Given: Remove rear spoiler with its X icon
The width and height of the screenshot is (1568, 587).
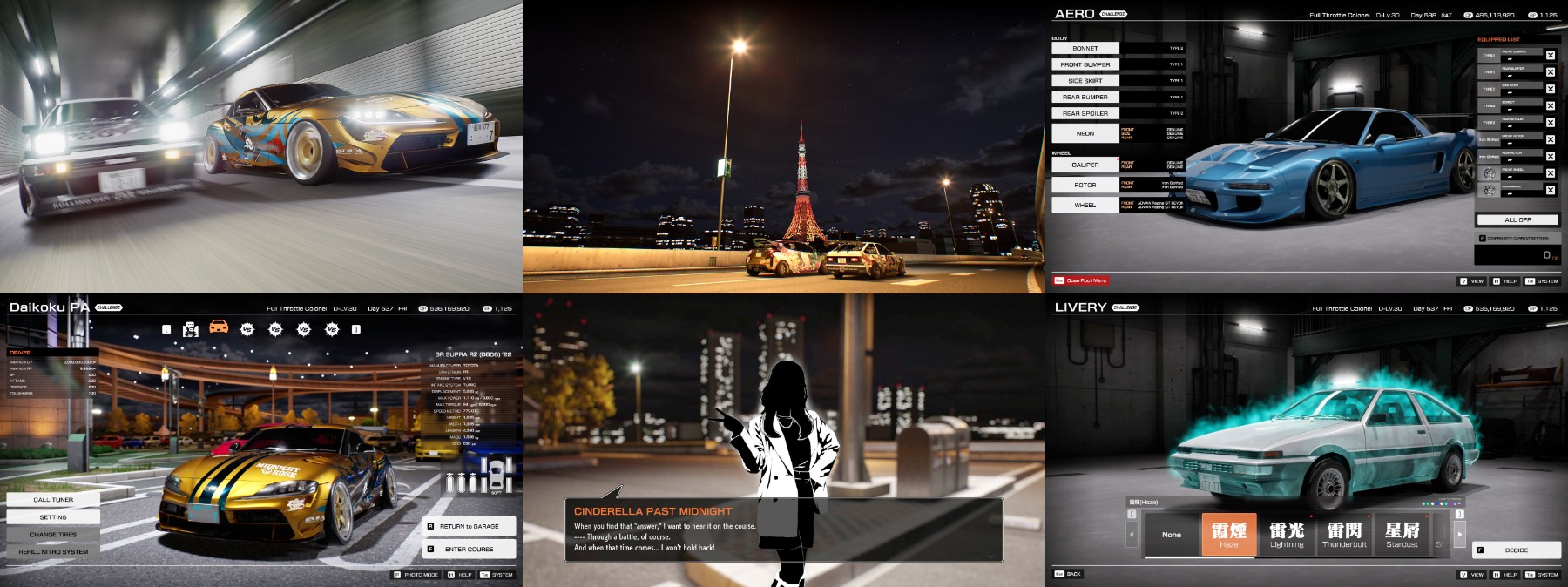Looking at the screenshot, I should [x=1551, y=122].
